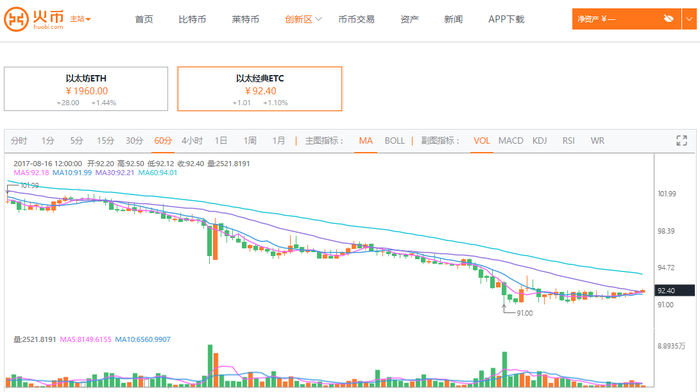Enable KDJ sub indicator
The width and height of the screenshot is (700, 392).
pos(539,141)
